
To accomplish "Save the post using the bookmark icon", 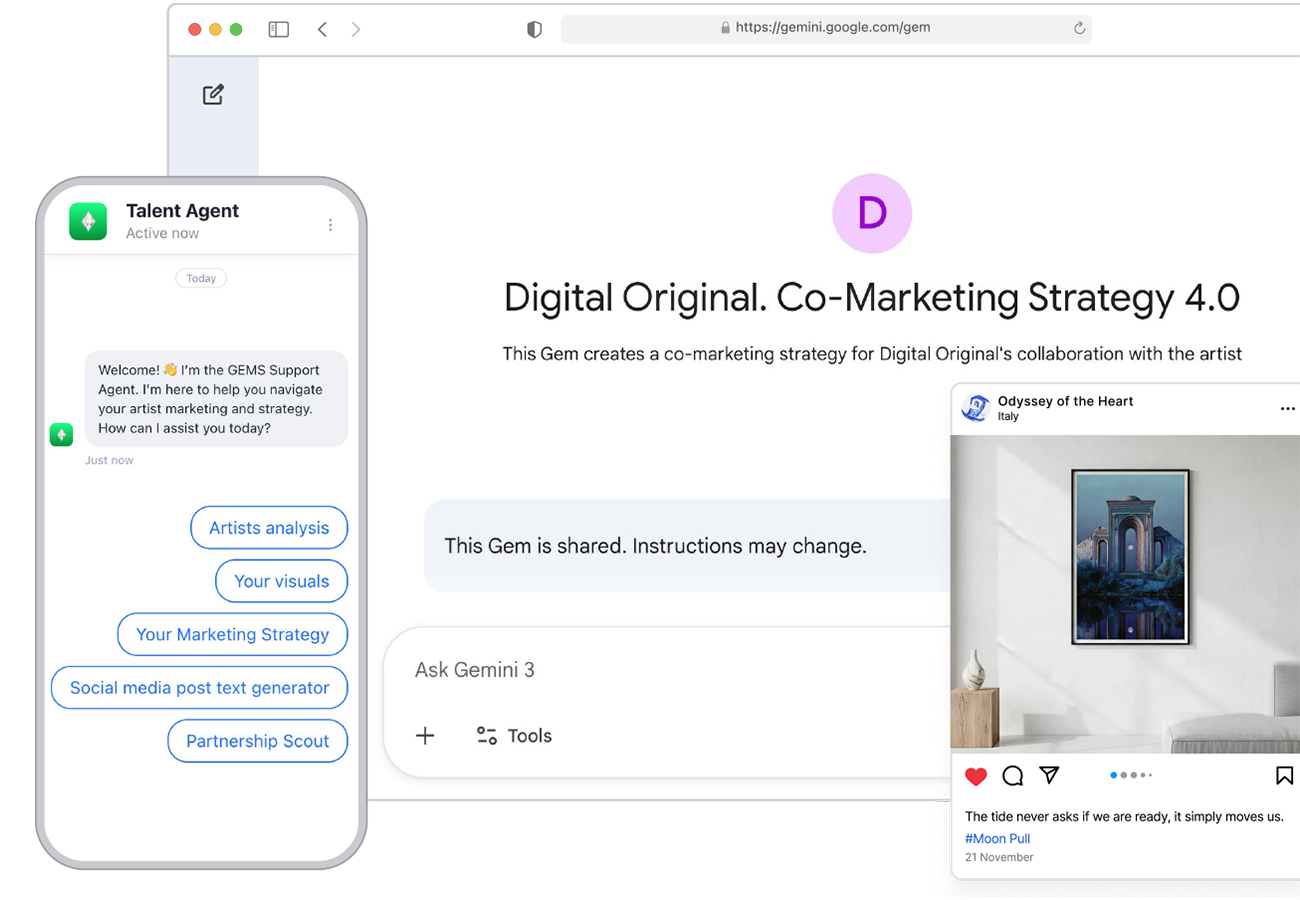I will [x=1283, y=775].
